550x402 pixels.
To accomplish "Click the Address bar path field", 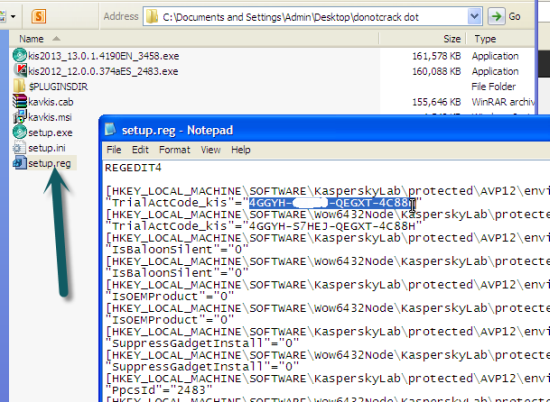I will (x=312, y=16).
